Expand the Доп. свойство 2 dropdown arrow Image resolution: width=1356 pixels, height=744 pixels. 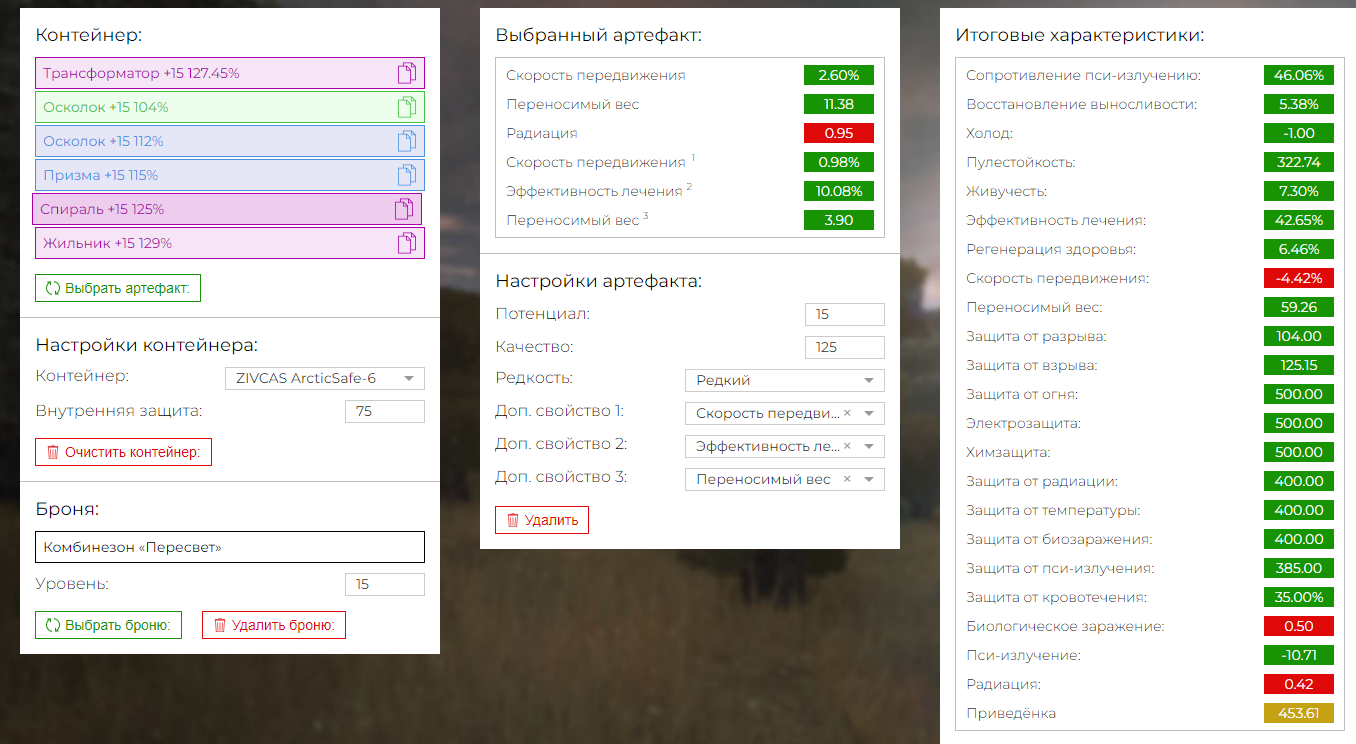(x=869, y=446)
